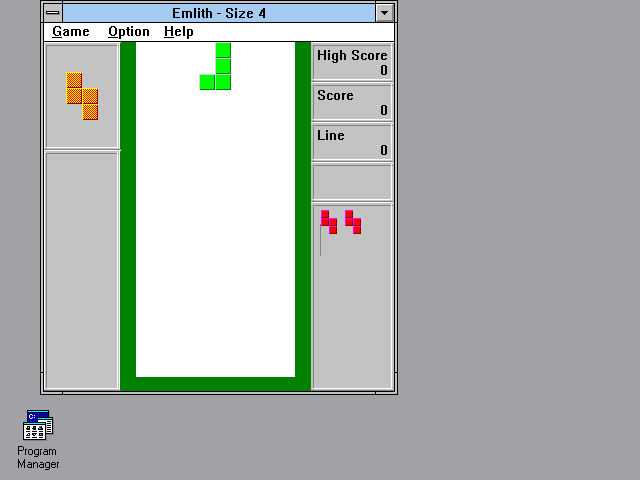Click the Score display panel
This screenshot has height=480, width=640.
point(352,102)
